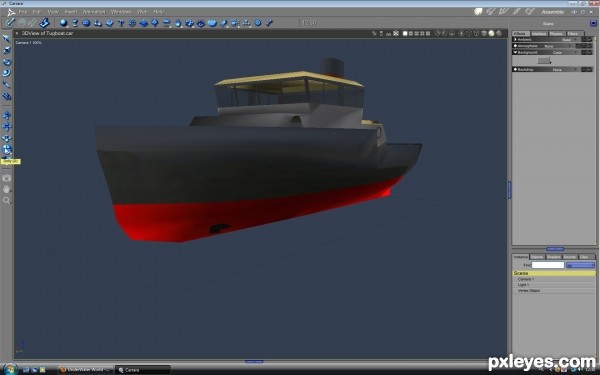Click the blue handle below the 3D view

(254, 361)
